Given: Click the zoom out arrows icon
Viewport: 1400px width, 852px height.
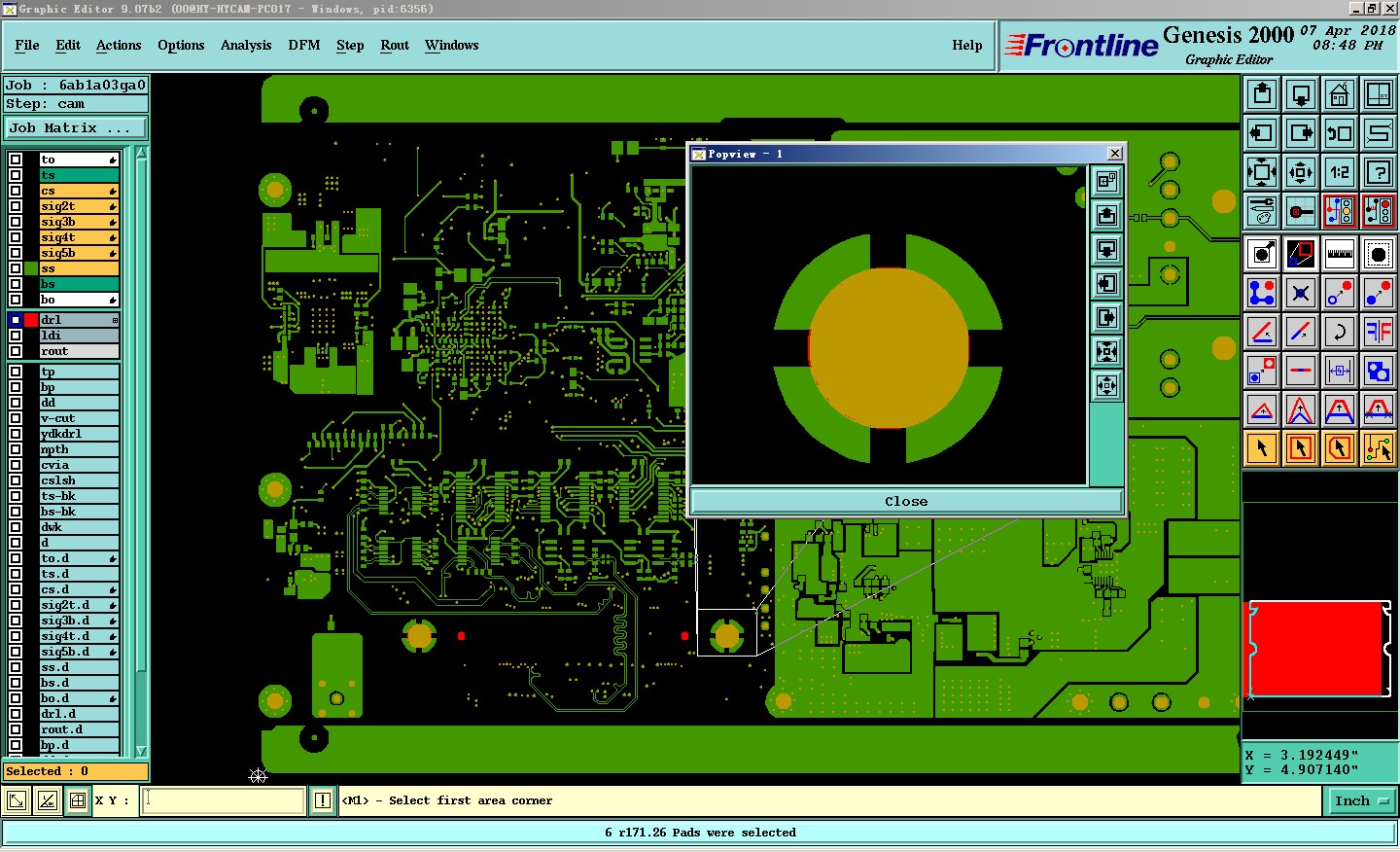Looking at the screenshot, I should click(1301, 172).
